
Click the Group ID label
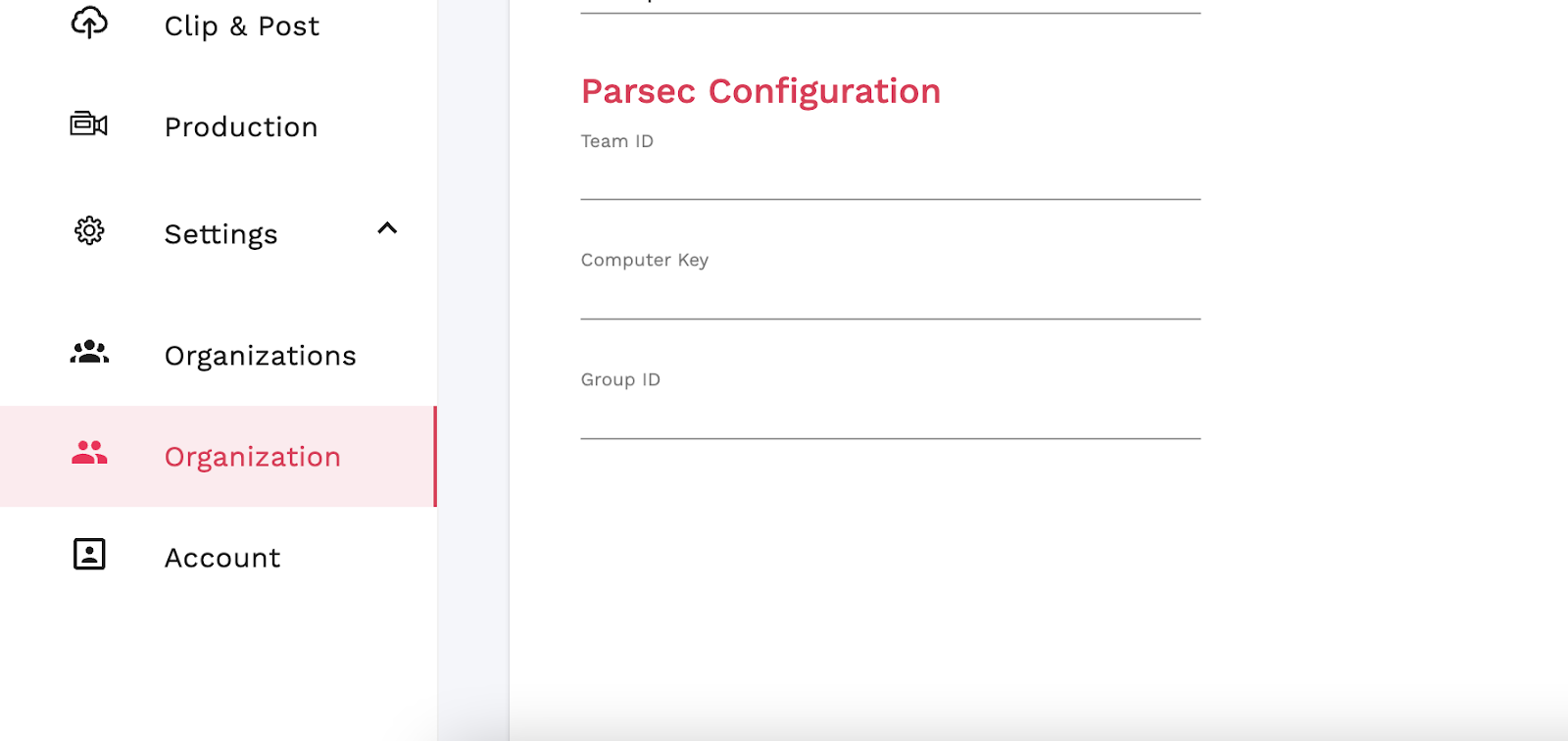coord(620,379)
